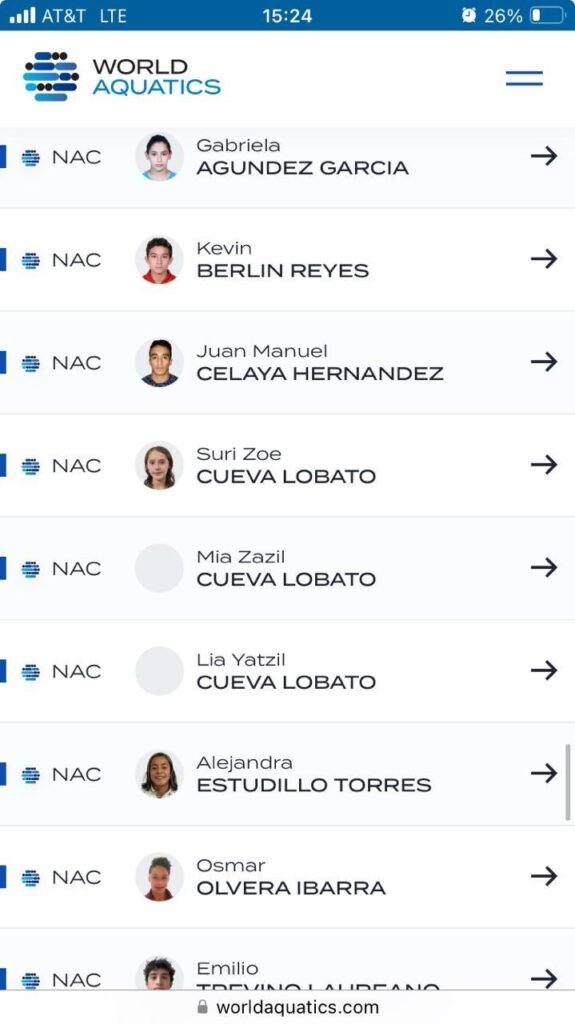Tap arrow next to Alejandra Estudillo Torres
The height and width of the screenshot is (1024, 575).
point(544,774)
